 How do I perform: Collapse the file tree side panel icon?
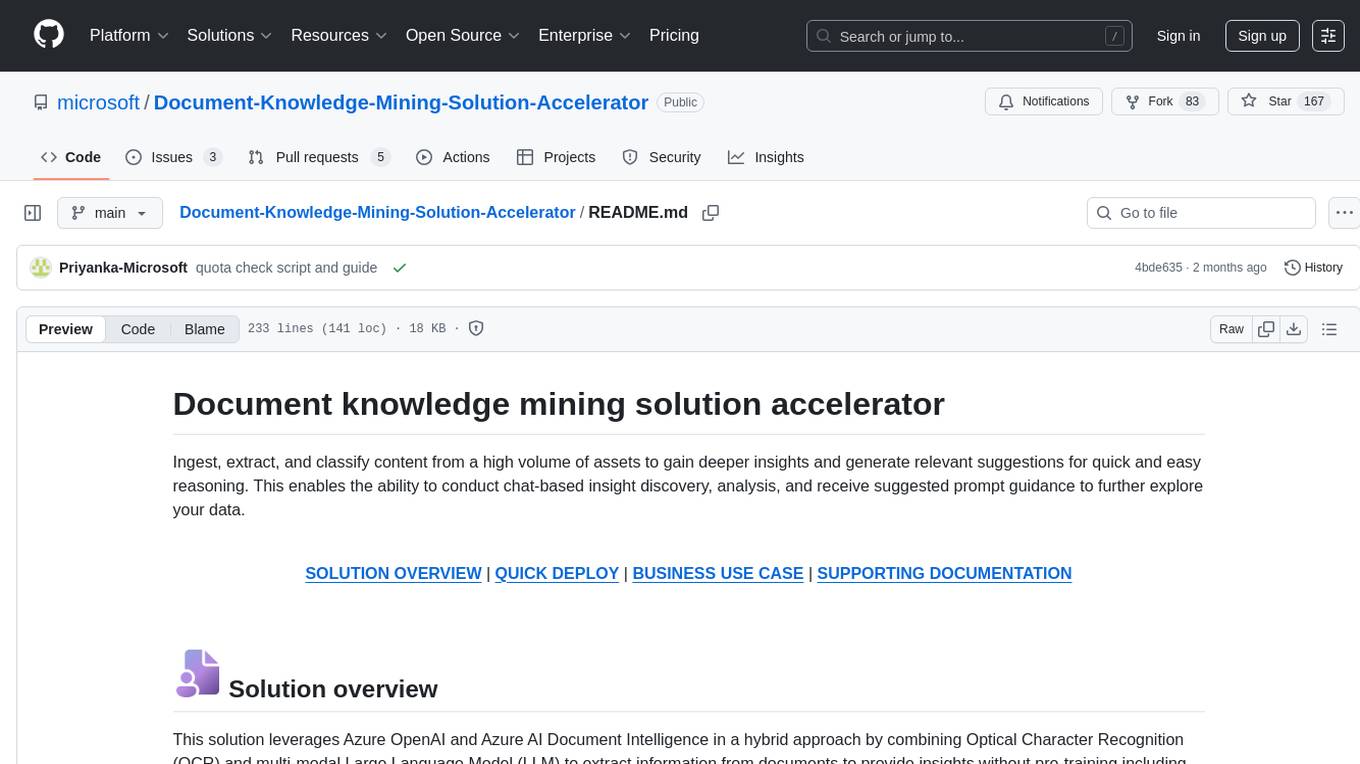(33, 213)
